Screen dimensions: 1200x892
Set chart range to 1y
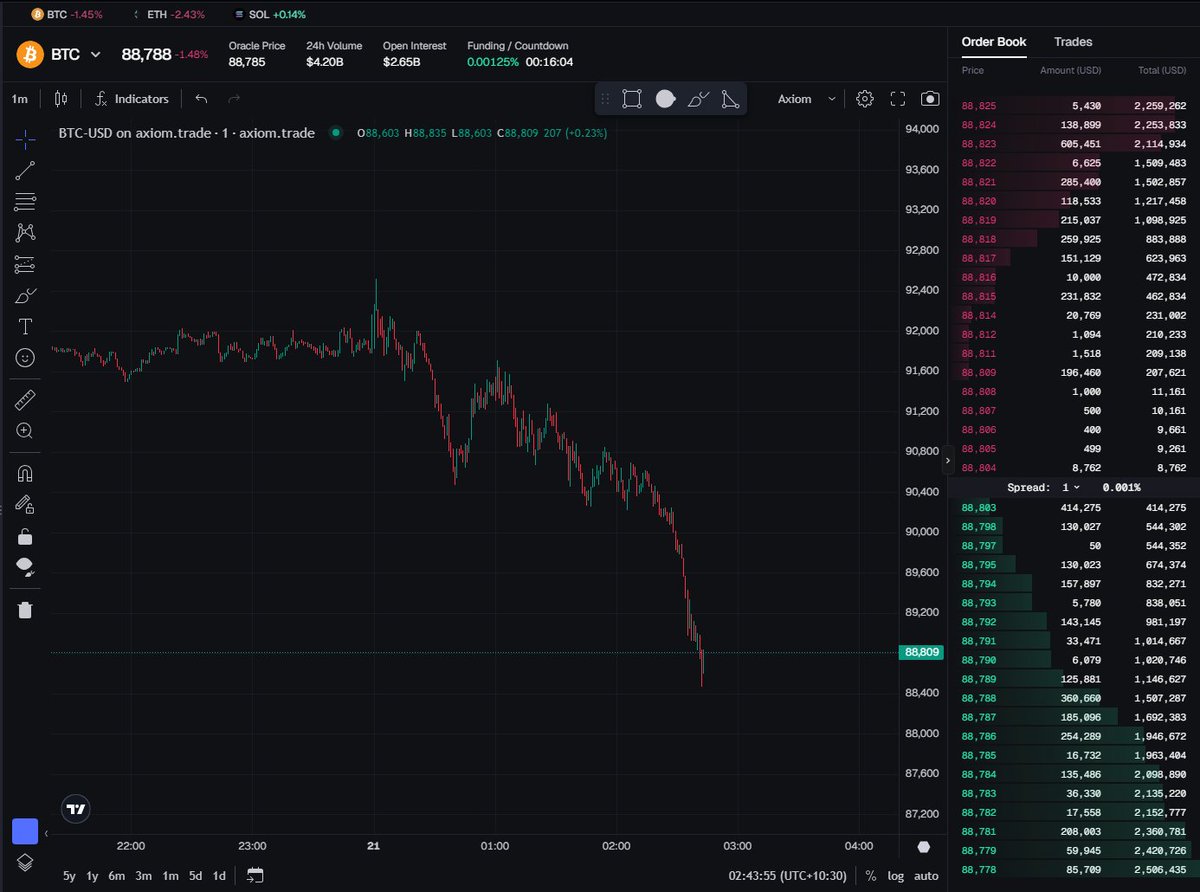pos(93,876)
